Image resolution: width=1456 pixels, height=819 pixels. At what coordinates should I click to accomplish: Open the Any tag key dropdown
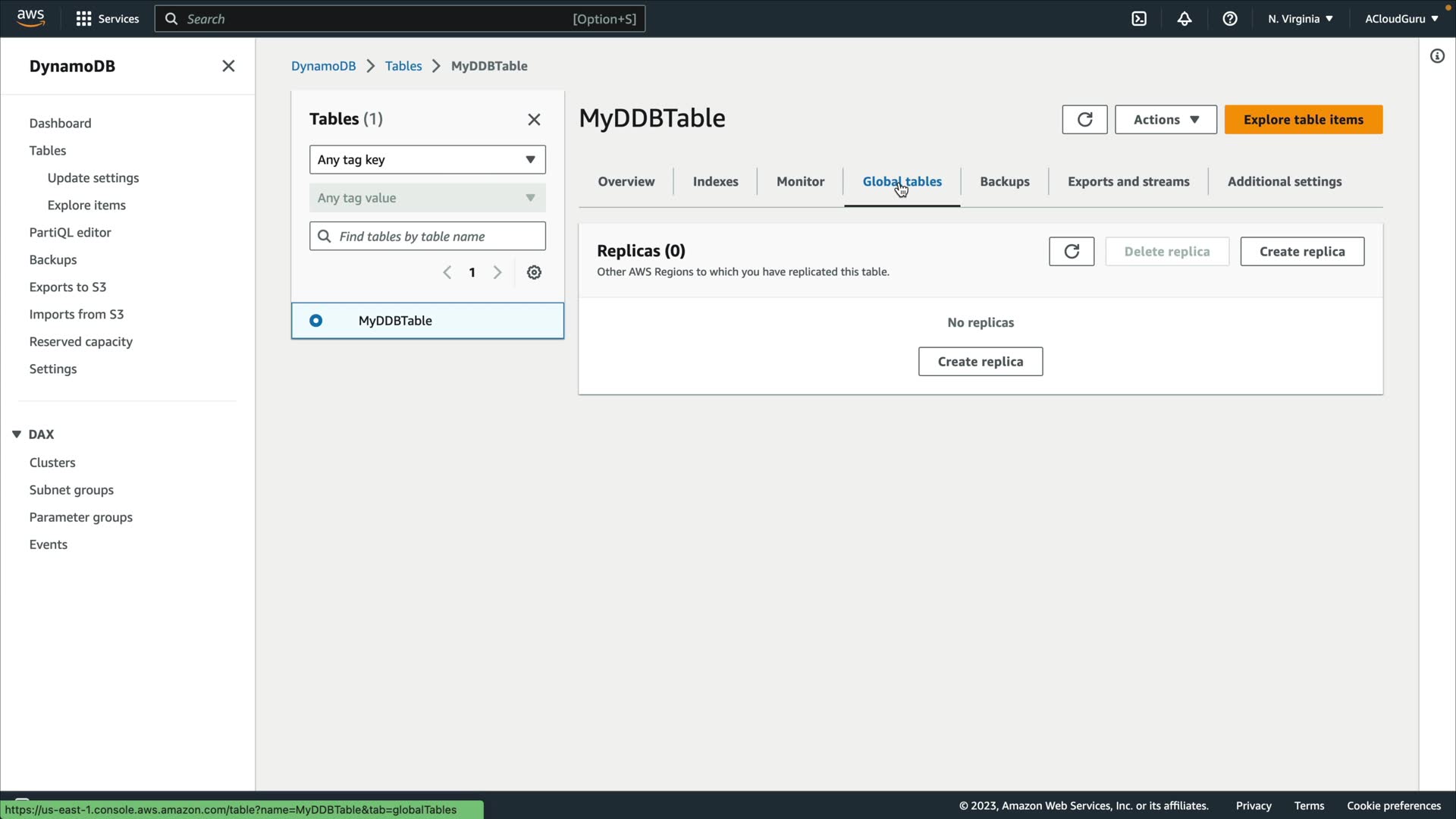(x=427, y=160)
